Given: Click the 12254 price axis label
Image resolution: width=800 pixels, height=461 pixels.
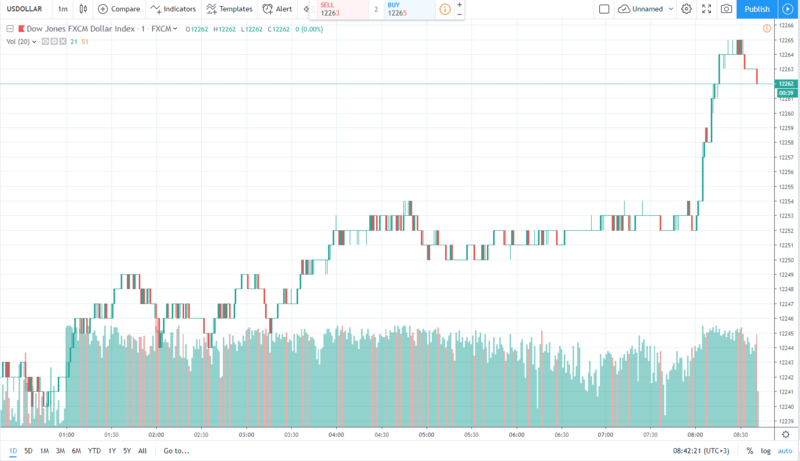Looking at the screenshot, I should [x=786, y=201].
